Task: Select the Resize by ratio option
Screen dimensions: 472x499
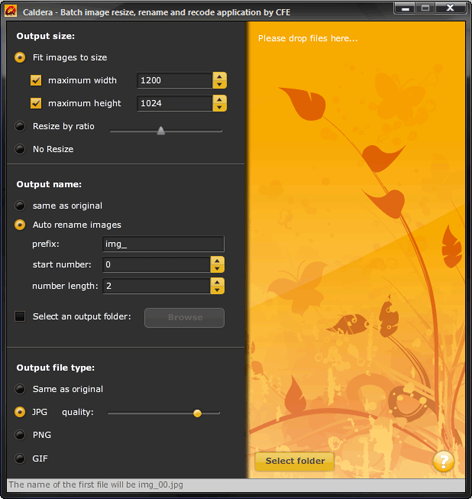Action: coord(20,126)
